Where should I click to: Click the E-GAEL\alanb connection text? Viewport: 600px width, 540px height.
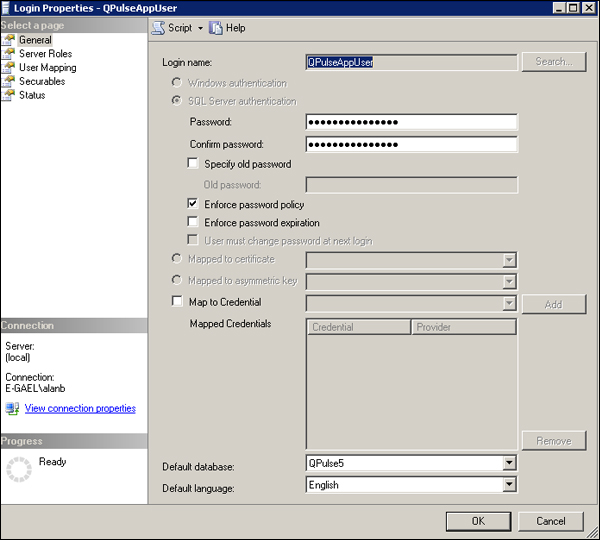pyautogui.click(x=35, y=388)
